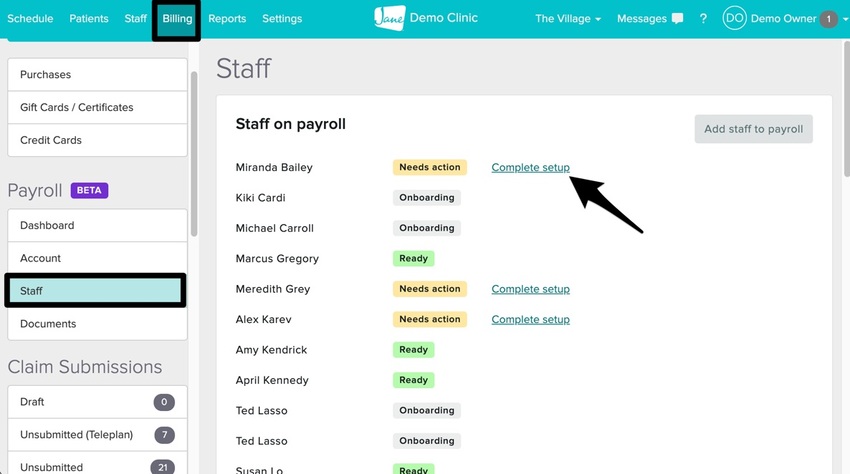Open Draft claim submissions
Image resolution: width=850 pixels, height=474 pixels.
pyautogui.click(x=97, y=402)
